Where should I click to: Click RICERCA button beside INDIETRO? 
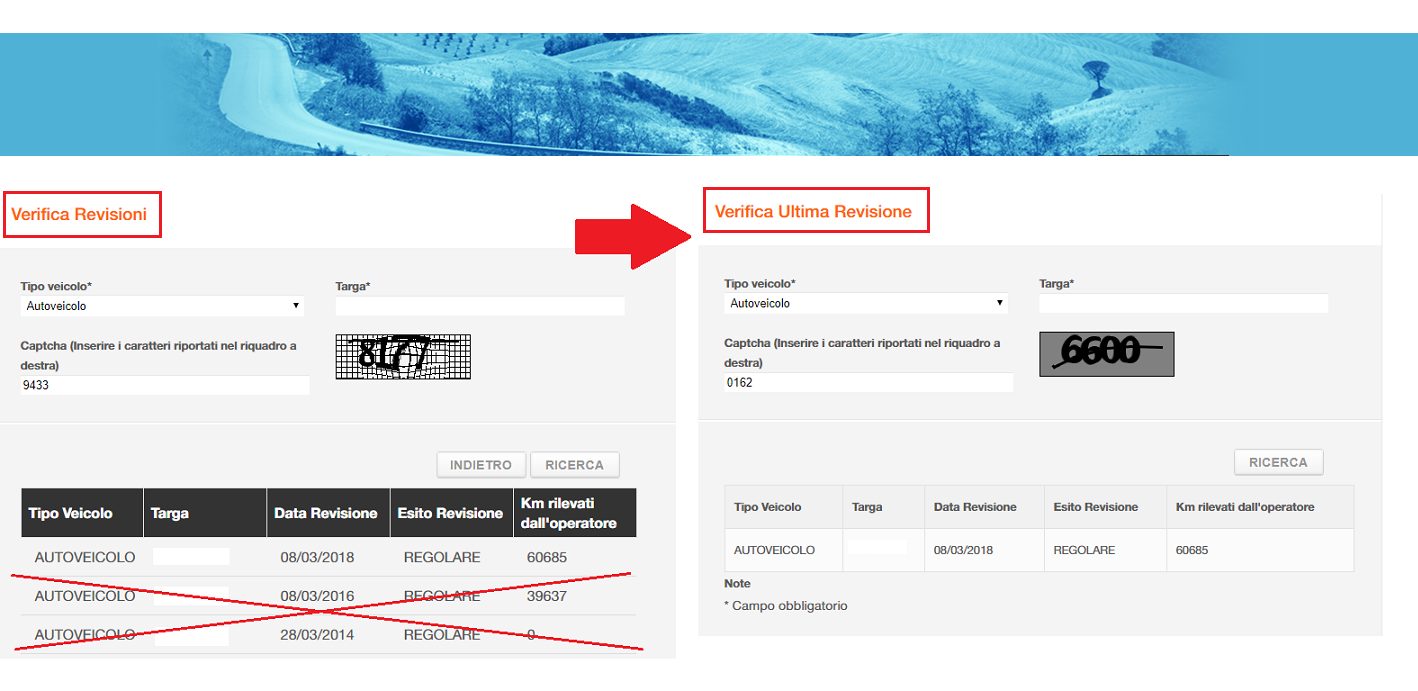point(575,465)
